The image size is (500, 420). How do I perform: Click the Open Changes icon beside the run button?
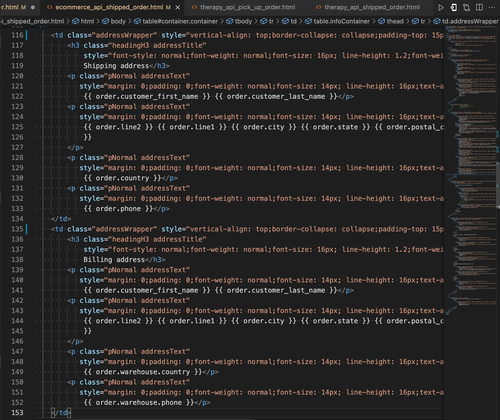click(453, 7)
